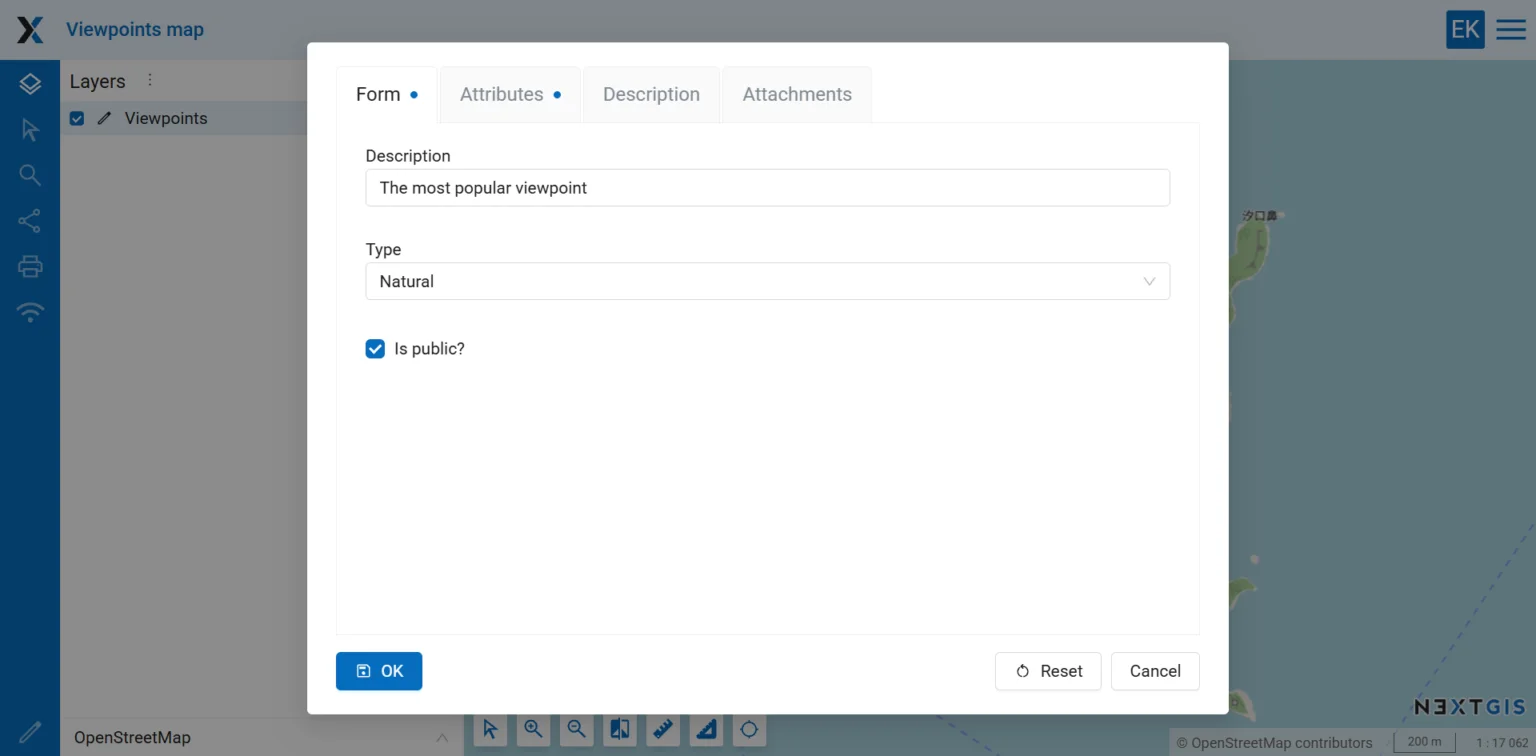Click into the Description text field

[x=767, y=188]
